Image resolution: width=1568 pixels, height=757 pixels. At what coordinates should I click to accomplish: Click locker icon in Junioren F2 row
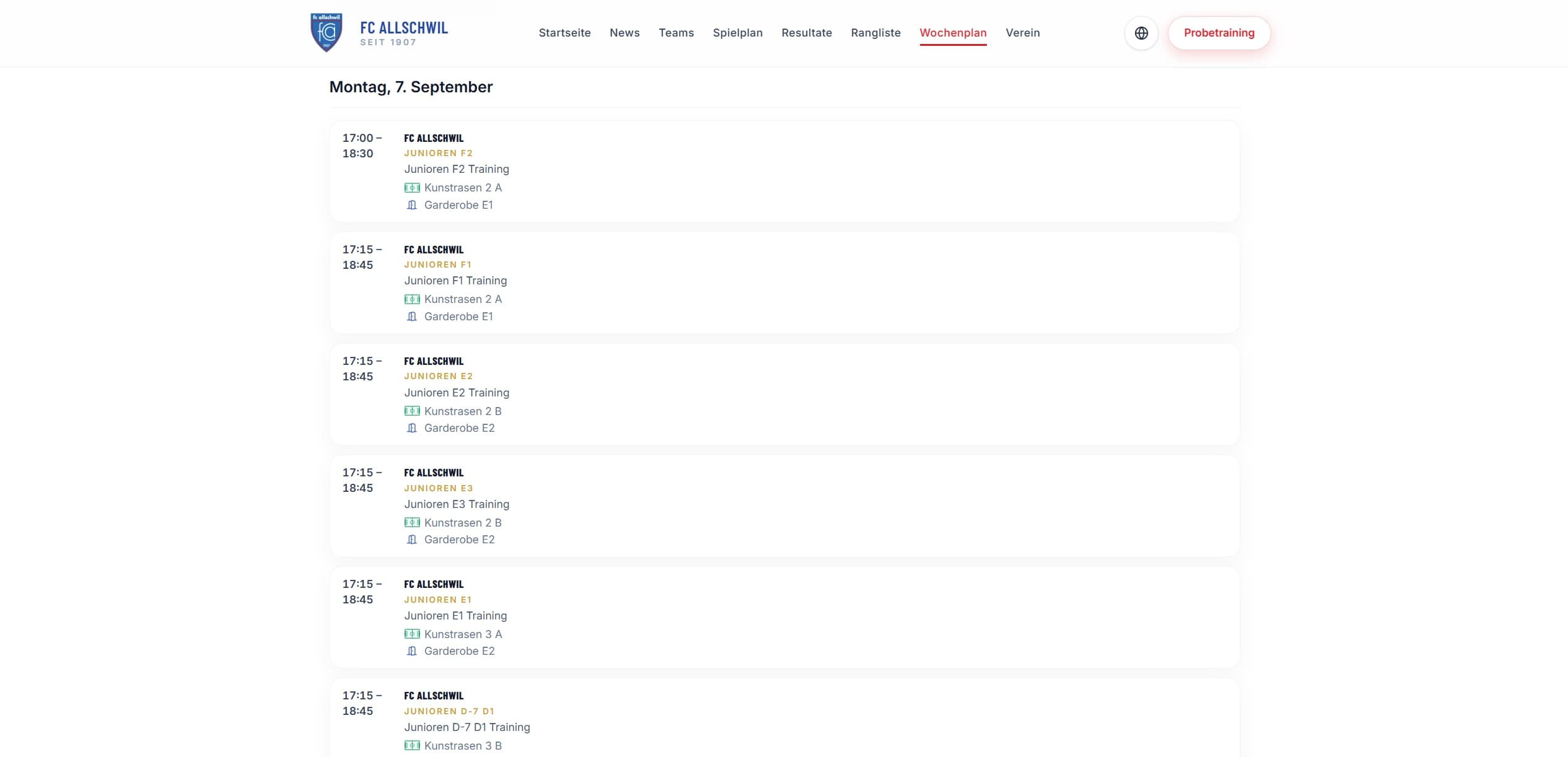[x=412, y=205]
